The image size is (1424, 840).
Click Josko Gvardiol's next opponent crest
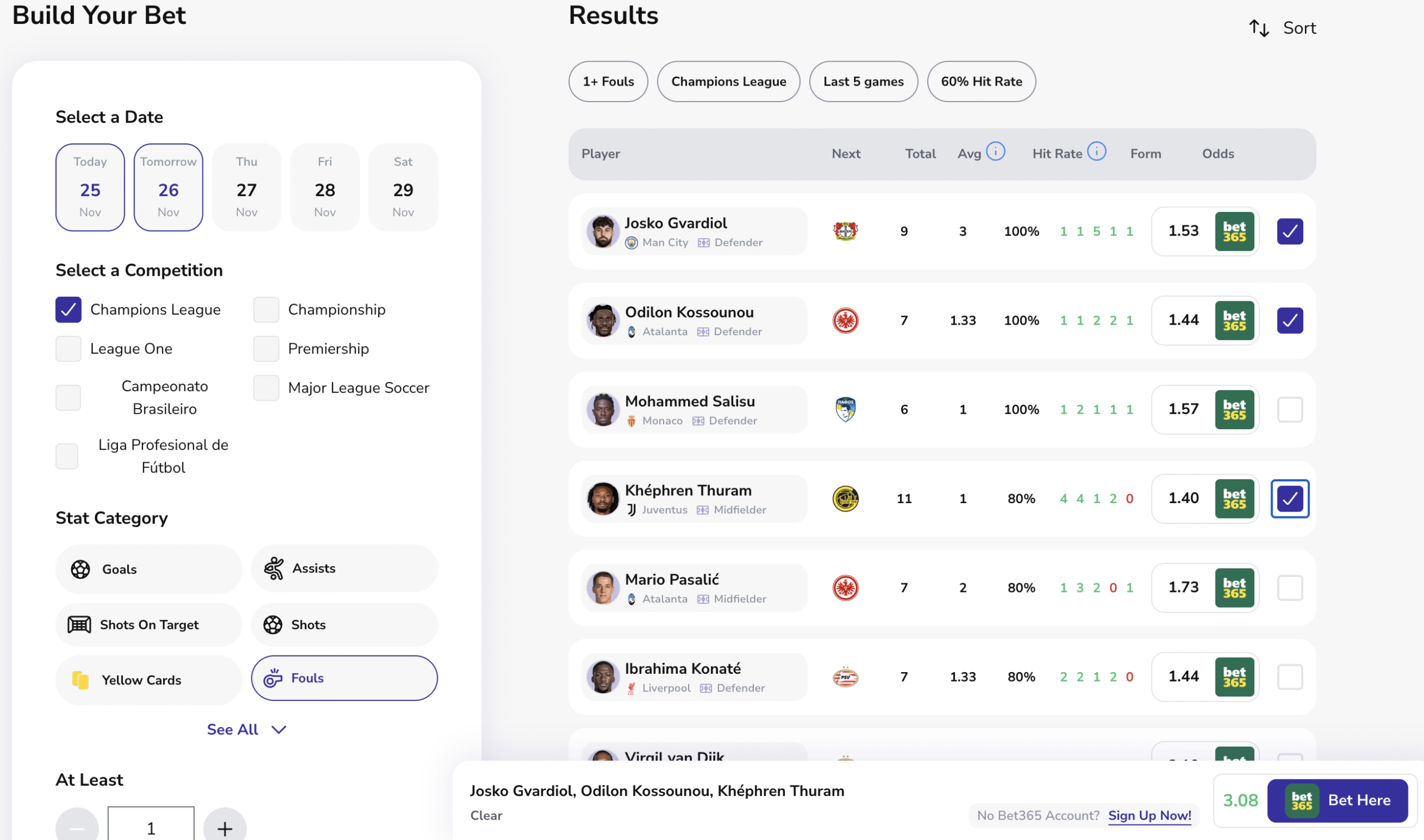[845, 231]
